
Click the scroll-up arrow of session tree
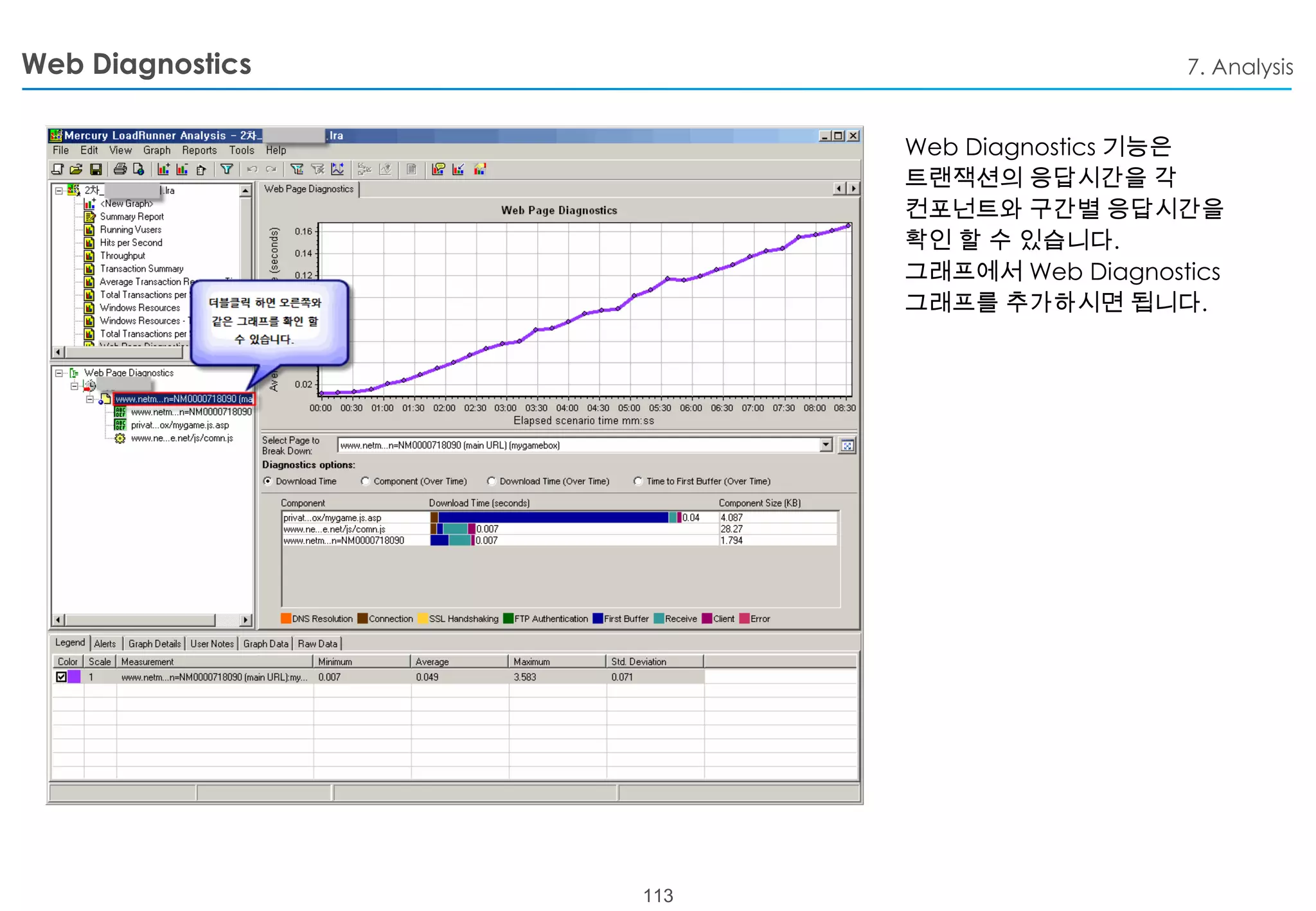point(245,190)
